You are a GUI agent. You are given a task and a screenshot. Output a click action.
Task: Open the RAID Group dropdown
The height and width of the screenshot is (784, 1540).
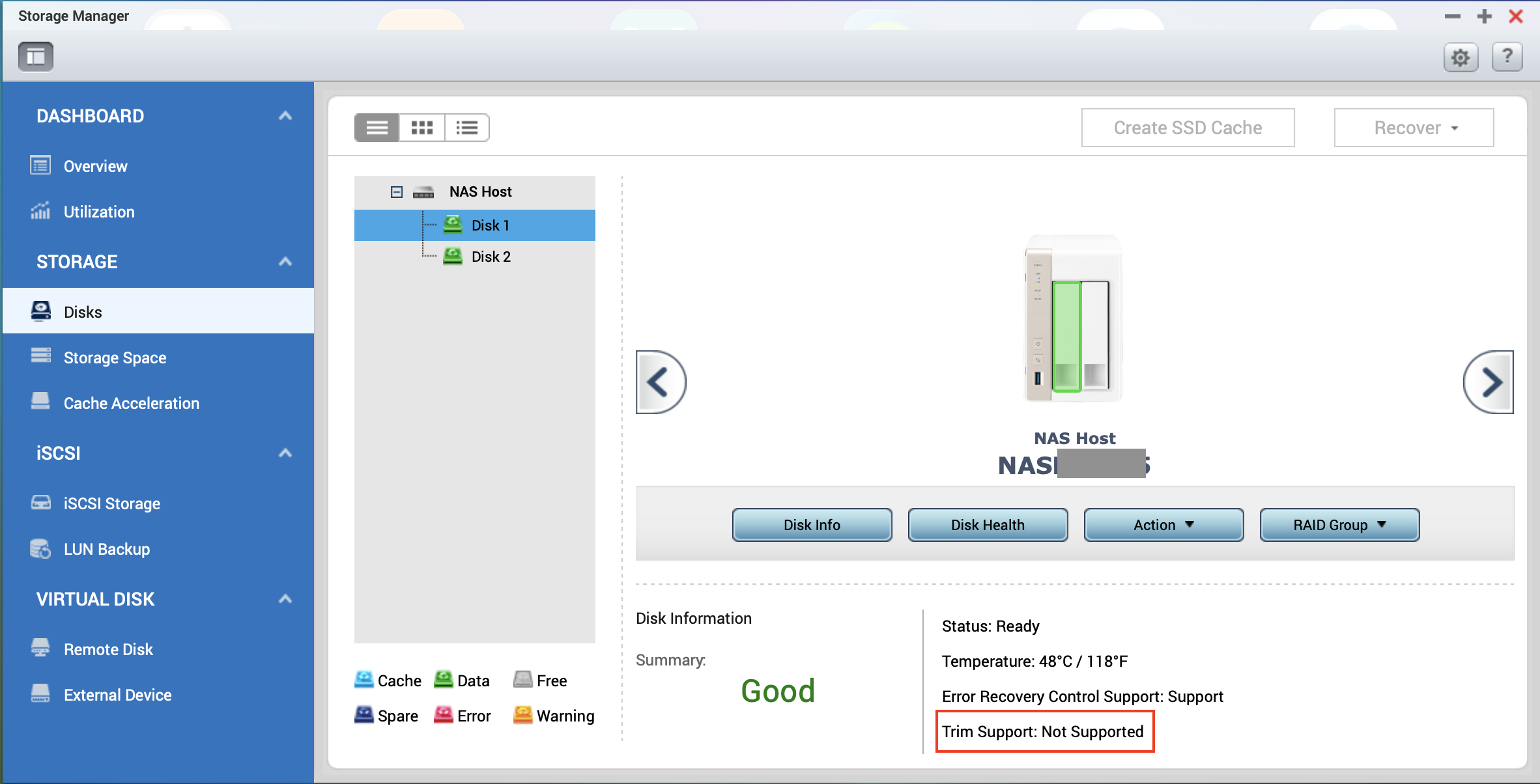tap(1339, 525)
